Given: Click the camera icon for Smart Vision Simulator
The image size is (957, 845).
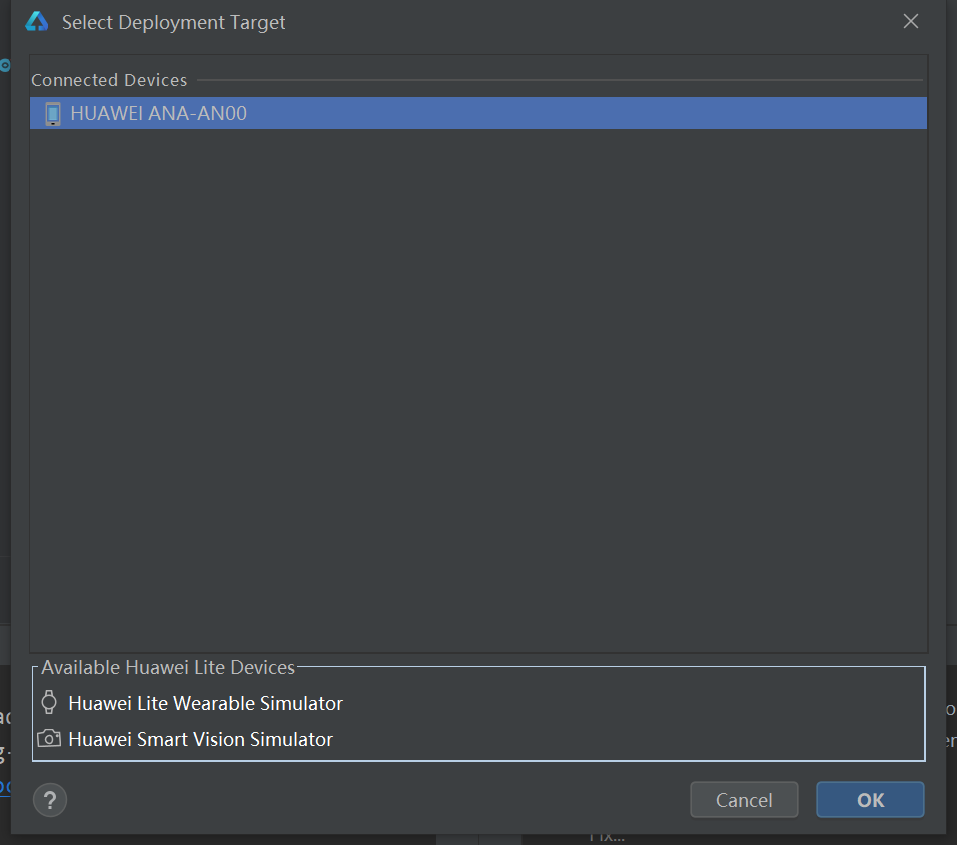Looking at the screenshot, I should [49, 739].
